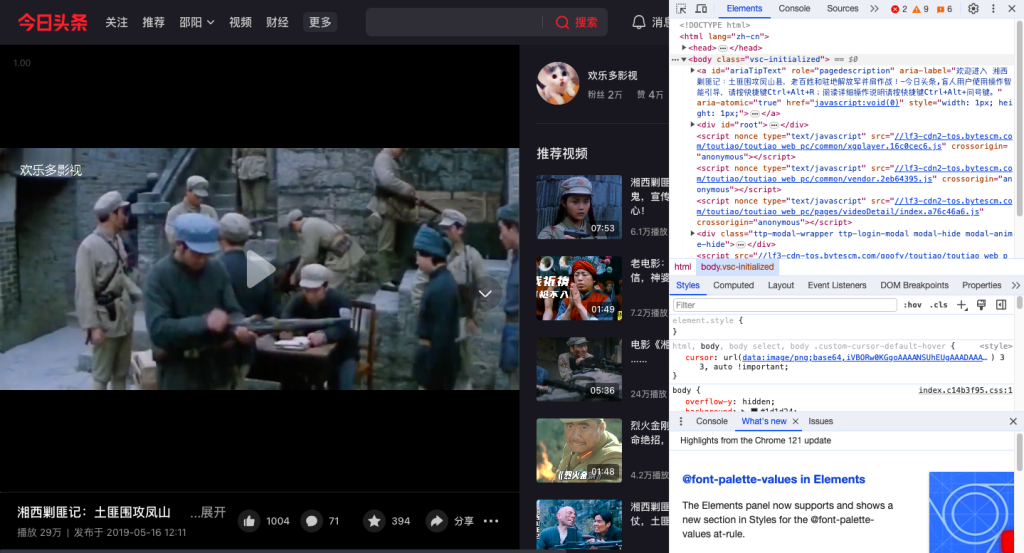Open drawer three-dot menu icon

pos(681,421)
